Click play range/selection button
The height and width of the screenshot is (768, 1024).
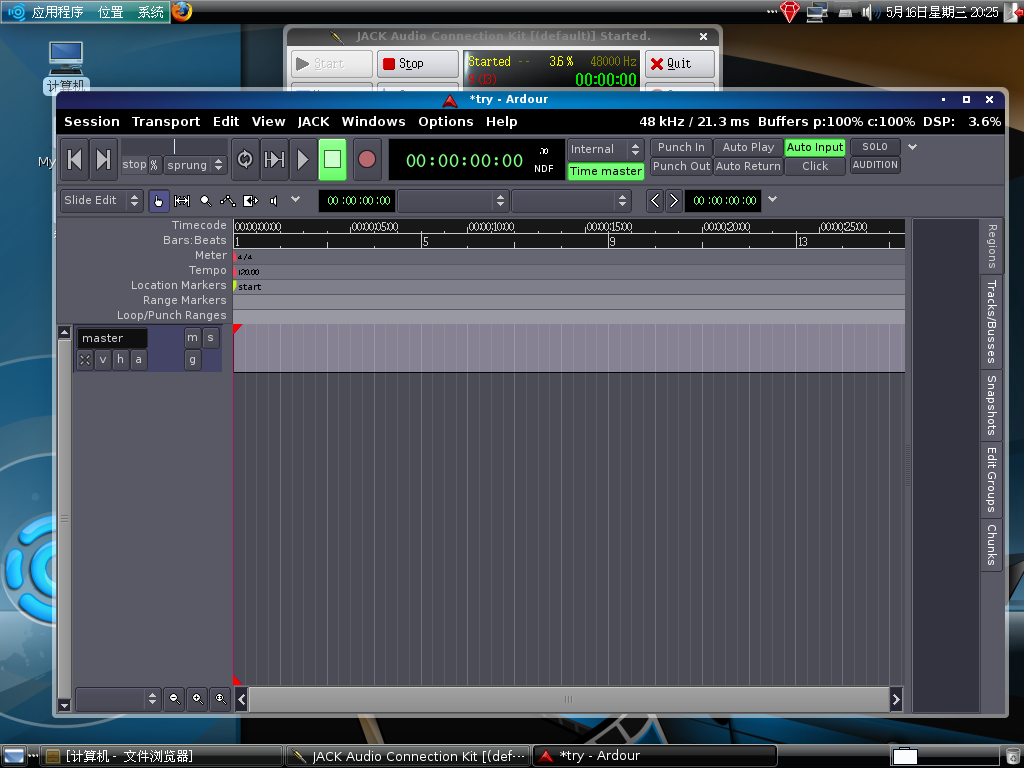tap(274, 159)
